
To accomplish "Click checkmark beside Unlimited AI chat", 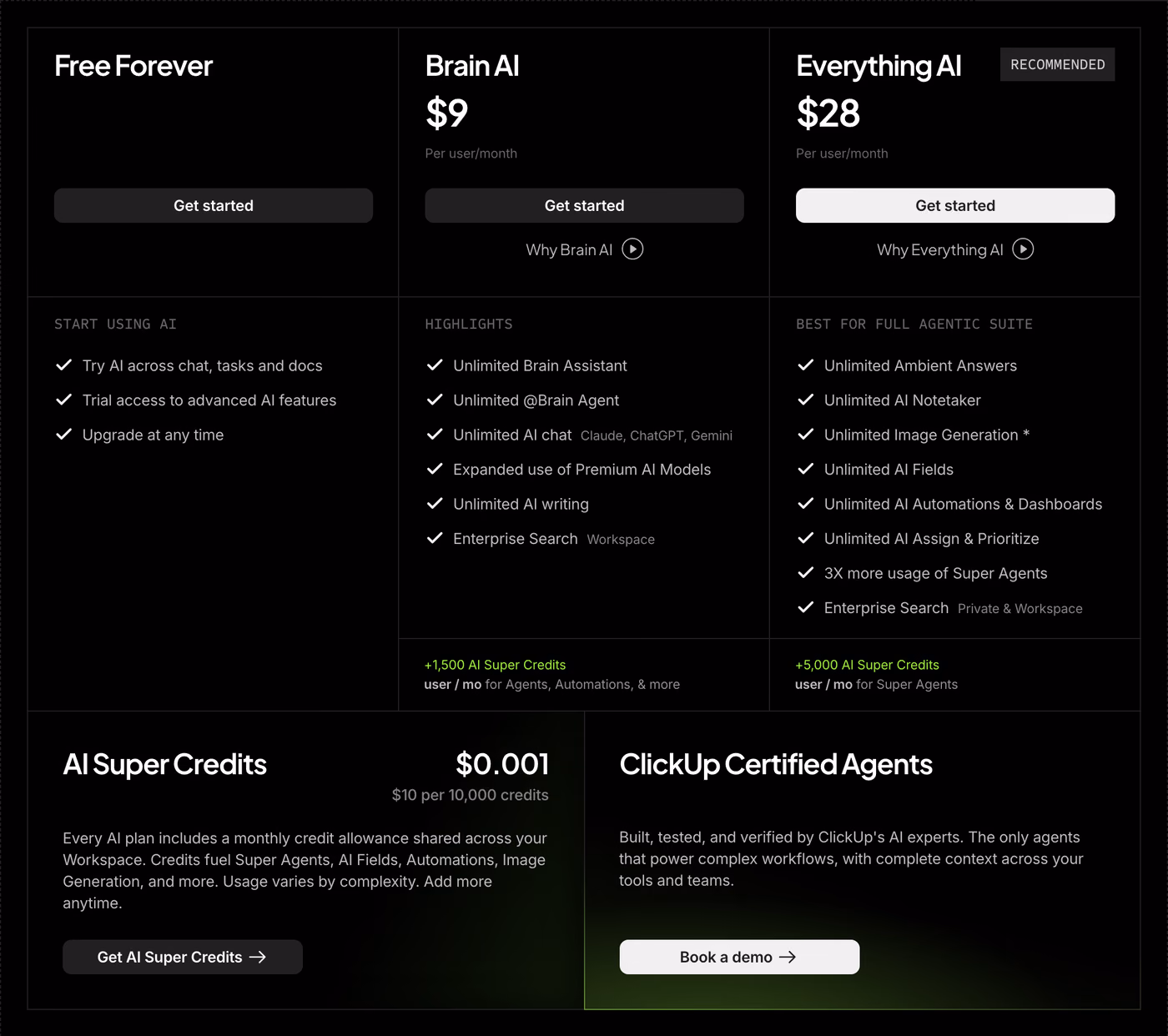I will click(x=435, y=435).
